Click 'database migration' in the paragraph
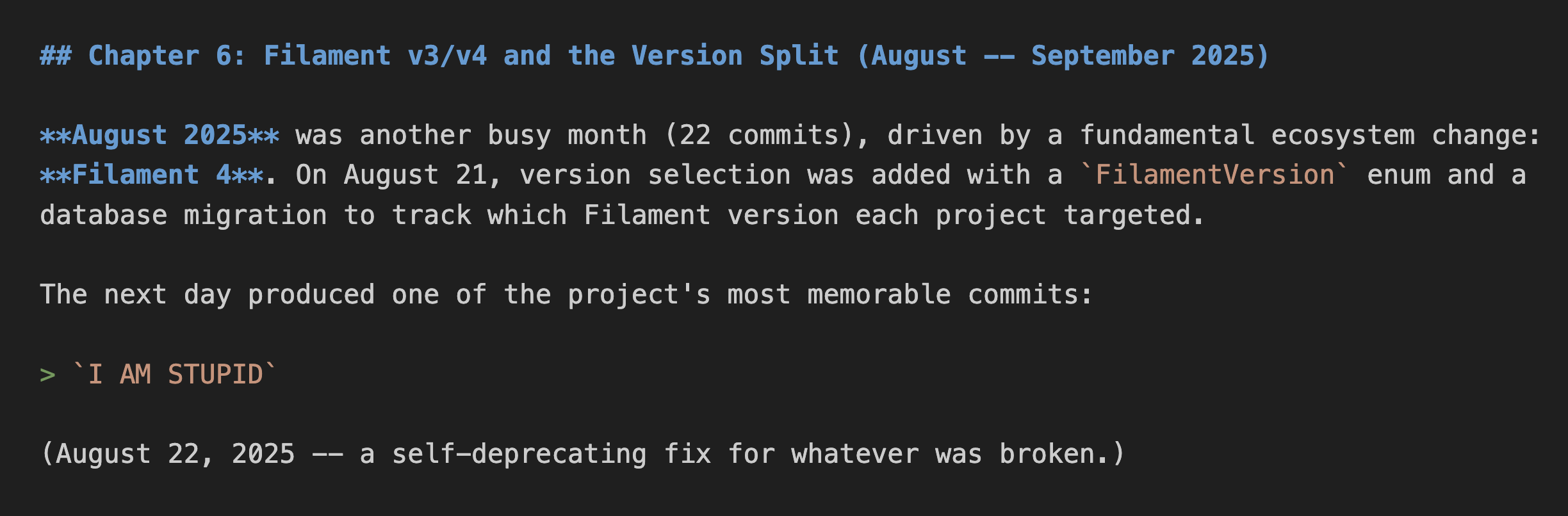Image resolution: width=1568 pixels, height=516 pixels. (183, 216)
